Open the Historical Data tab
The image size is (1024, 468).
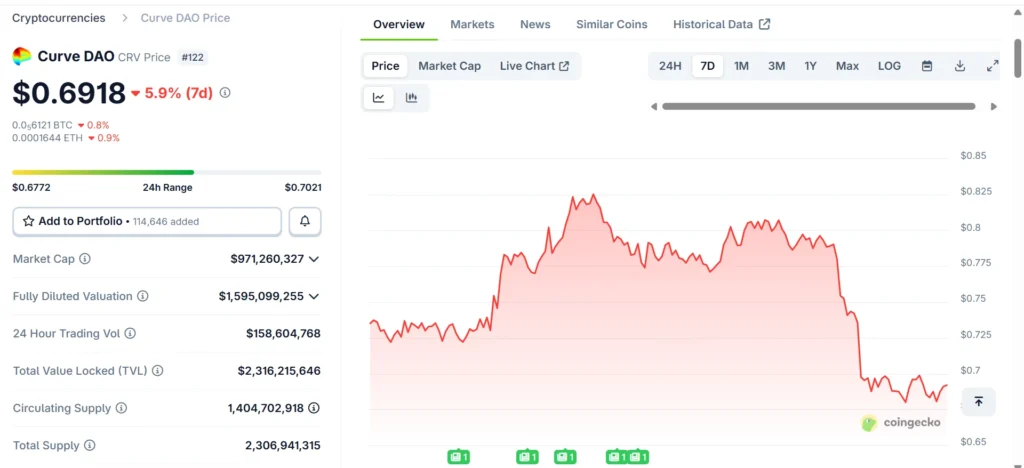coord(722,24)
